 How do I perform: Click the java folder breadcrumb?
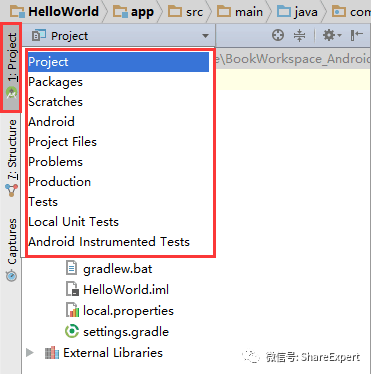pyautogui.click(x=297, y=12)
